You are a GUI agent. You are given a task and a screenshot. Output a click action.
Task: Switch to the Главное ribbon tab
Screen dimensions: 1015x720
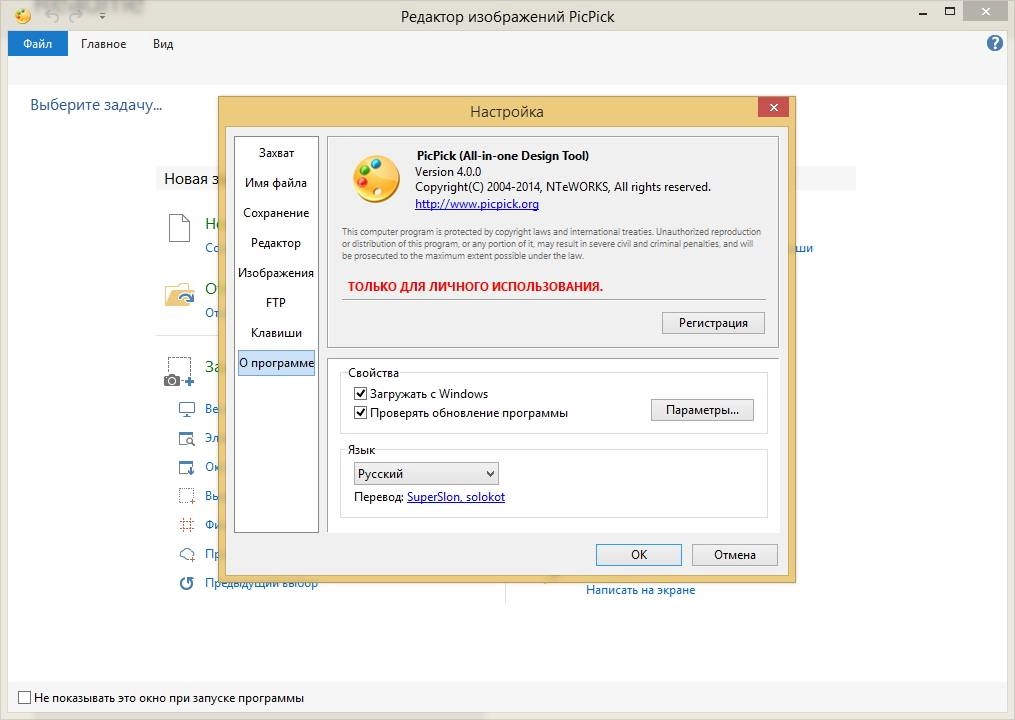[x=104, y=44]
